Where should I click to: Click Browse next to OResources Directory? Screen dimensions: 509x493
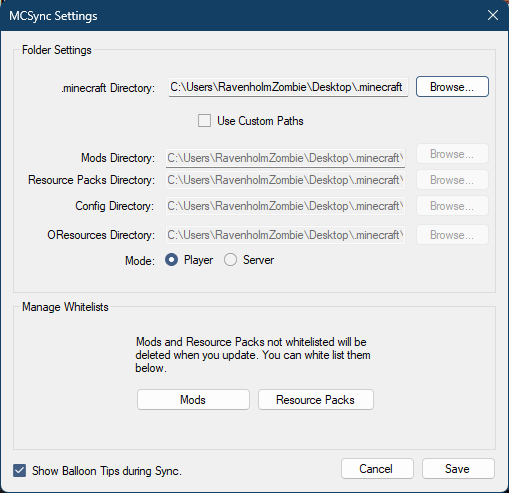click(x=452, y=235)
